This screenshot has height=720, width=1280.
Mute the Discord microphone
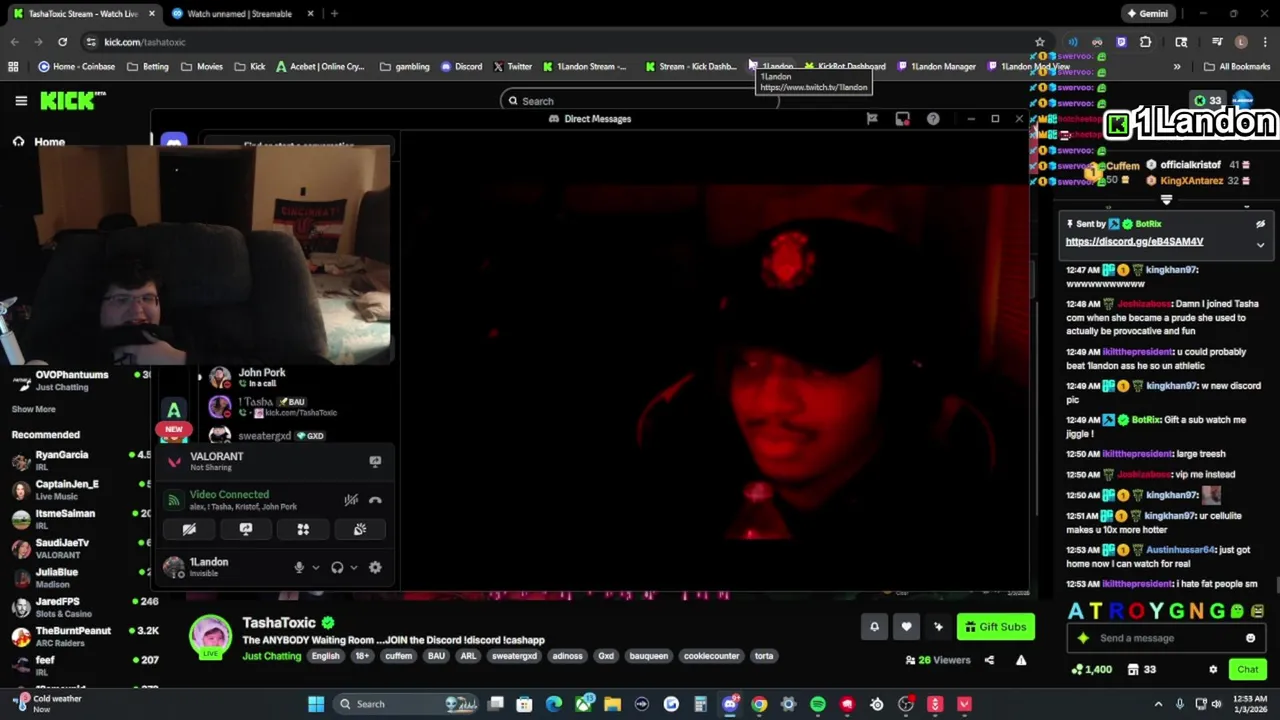(x=298, y=568)
